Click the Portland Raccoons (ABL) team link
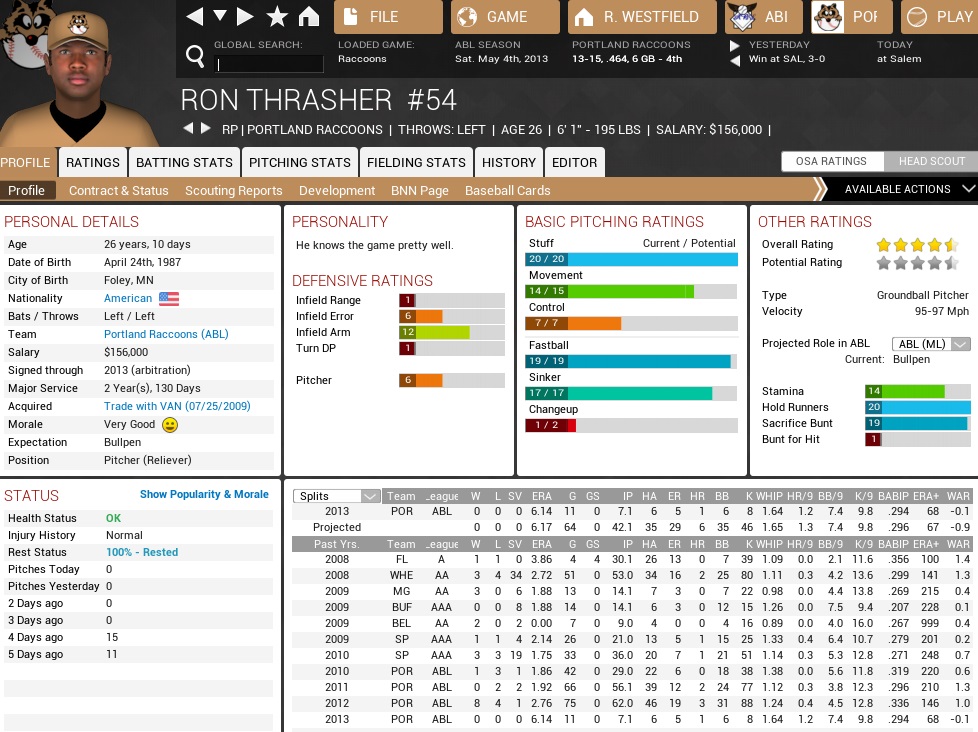 coord(165,334)
